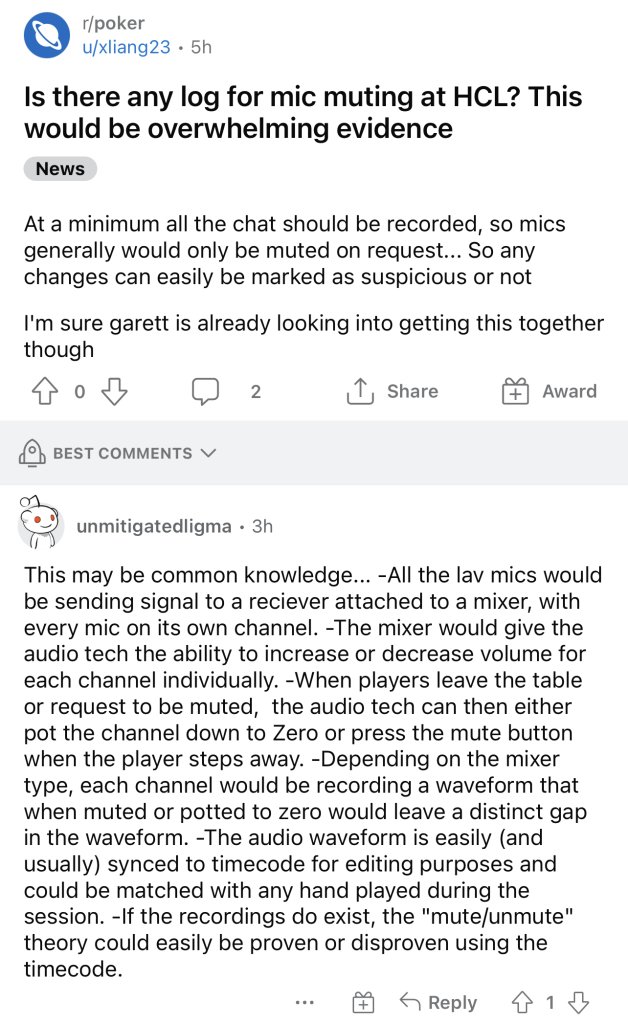This screenshot has width=628, height=1024.
Task: Click the Best Comments rocket icon
Action: click(32, 453)
